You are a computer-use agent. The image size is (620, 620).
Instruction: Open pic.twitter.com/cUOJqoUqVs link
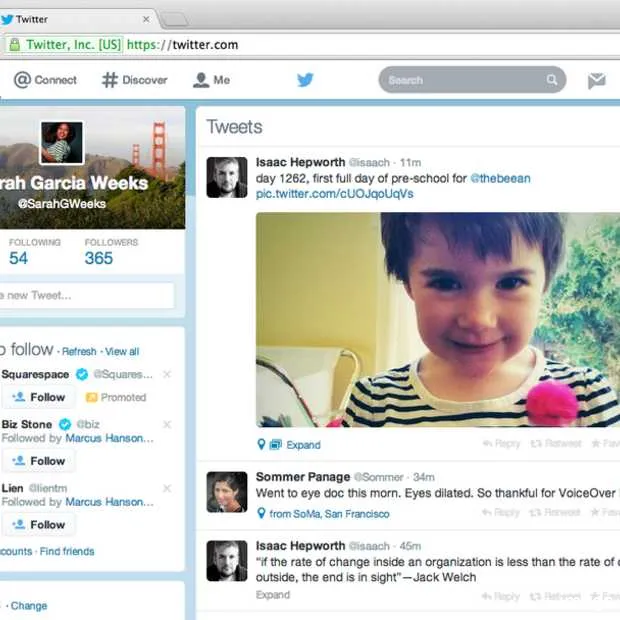(x=335, y=194)
